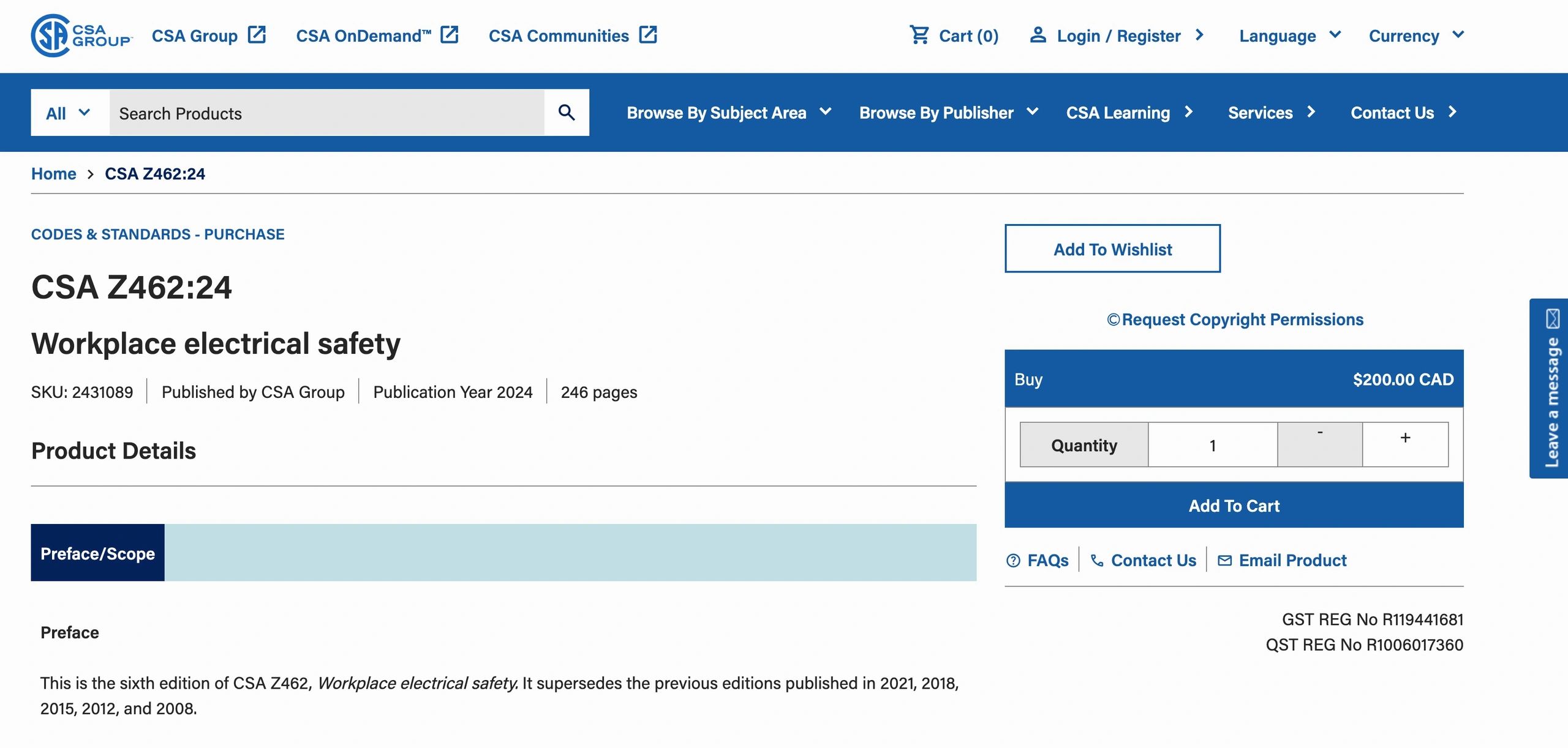Decrease quantity with minus button
The image size is (1568, 748).
pos(1320,444)
